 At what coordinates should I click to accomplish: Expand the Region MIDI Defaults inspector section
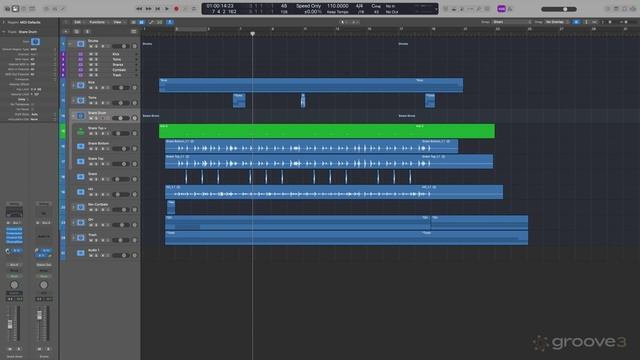pyautogui.click(x=4, y=22)
